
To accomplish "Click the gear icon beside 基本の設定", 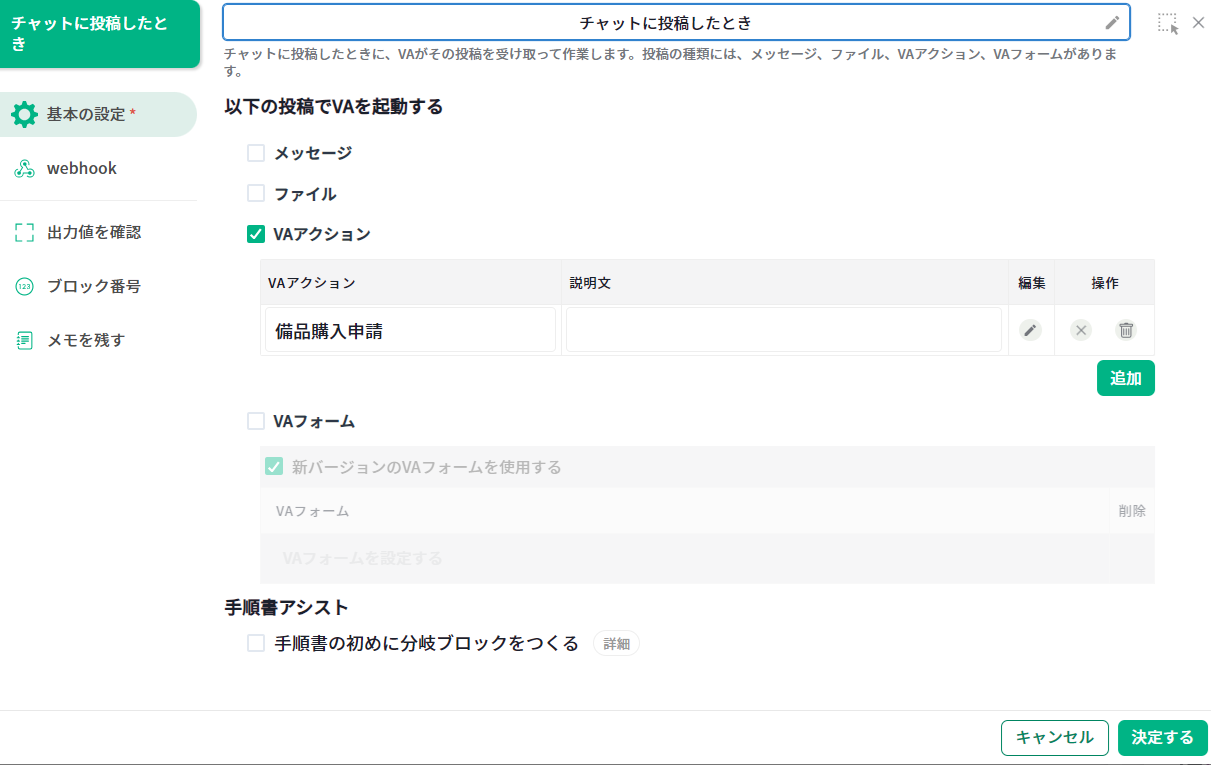I will [x=24, y=114].
